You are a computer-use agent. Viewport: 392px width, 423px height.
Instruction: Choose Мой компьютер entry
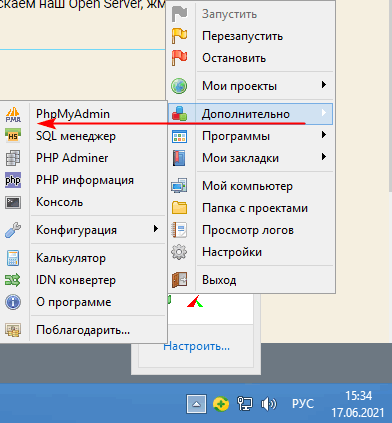250,186
